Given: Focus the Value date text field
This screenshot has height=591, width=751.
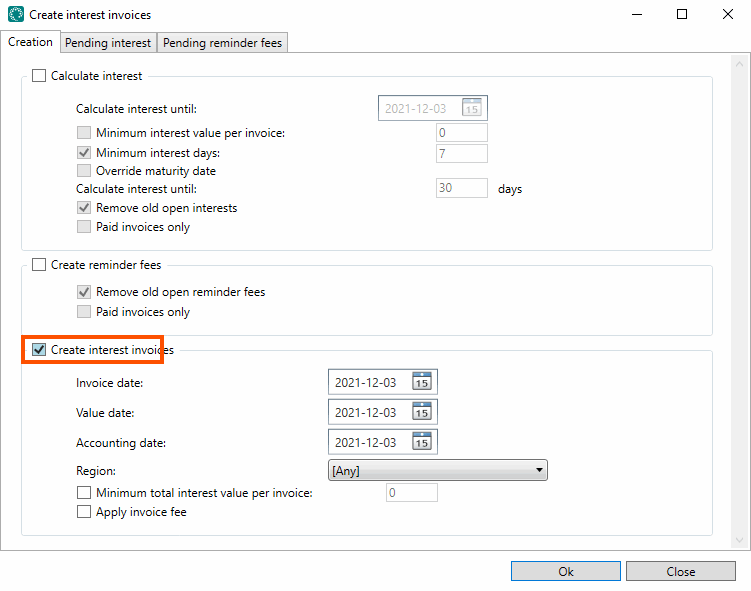Looking at the screenshot, I should point(366,412).
